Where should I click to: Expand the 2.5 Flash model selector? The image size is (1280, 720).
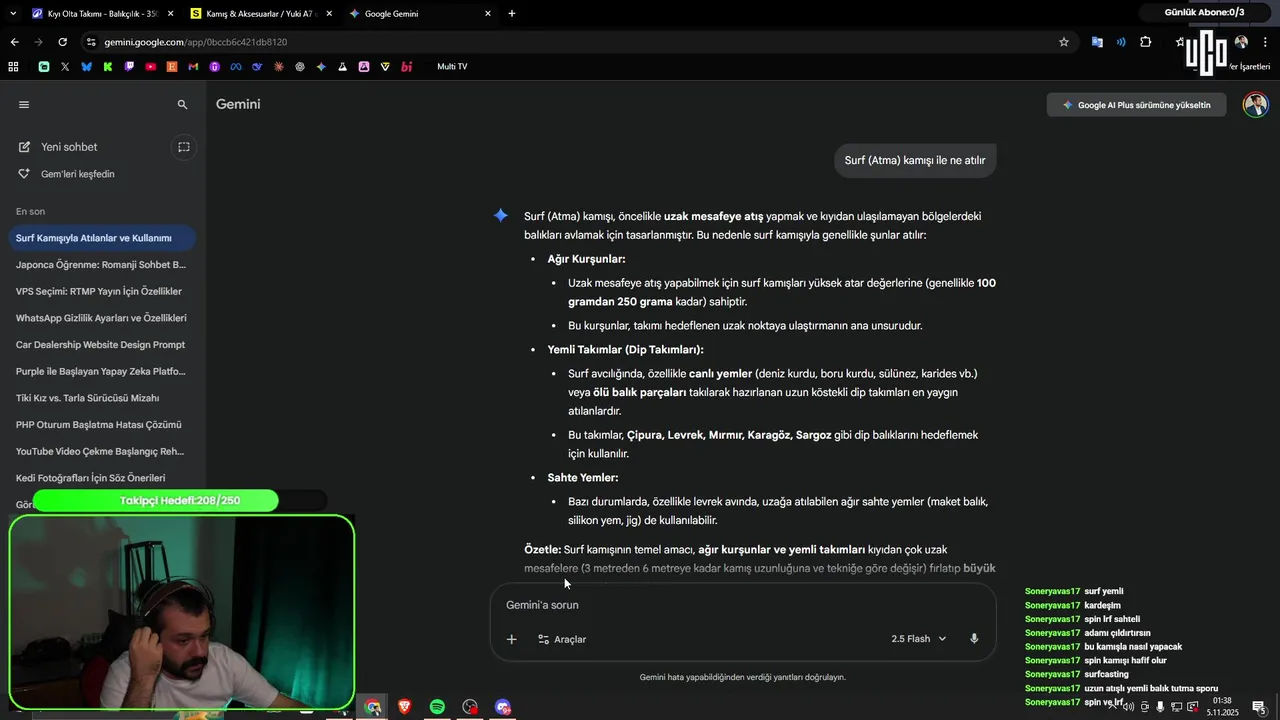[x=918, y=639]
